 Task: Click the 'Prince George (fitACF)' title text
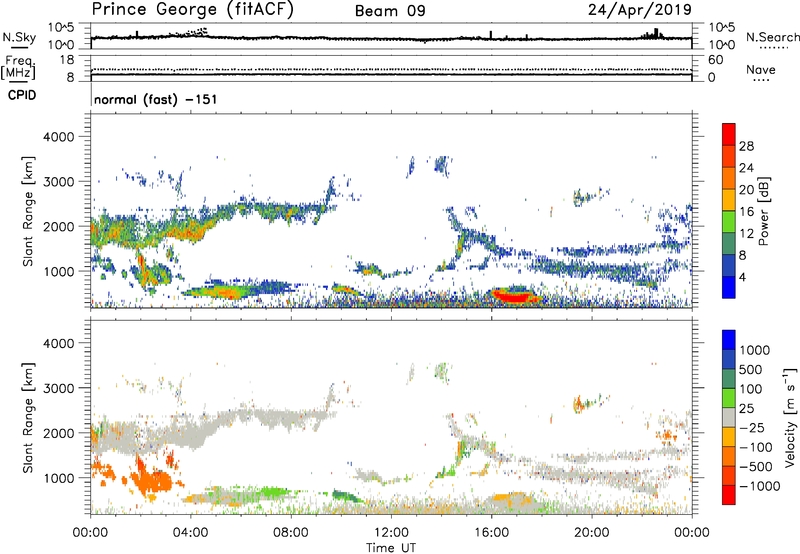tap(192, 9)
